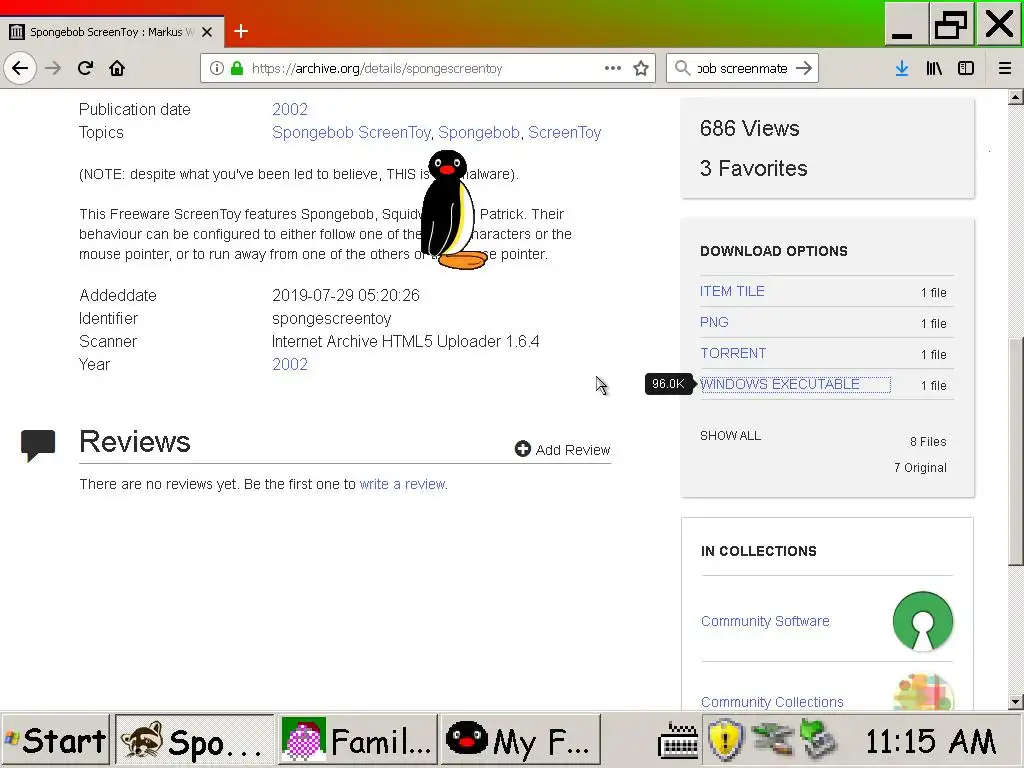Image resolution: width=1024 pixels, height=768 pixels.
Task: Click the network connection tray icon
Action: click(x=772, y=740)
